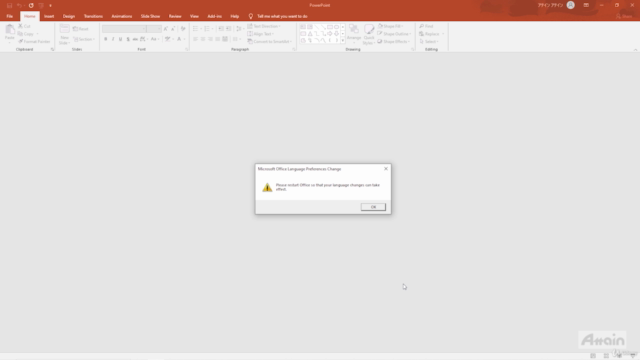
Task: Switch to the Slide Show tab
Action: pyautogui.click(x=150, y=16)
